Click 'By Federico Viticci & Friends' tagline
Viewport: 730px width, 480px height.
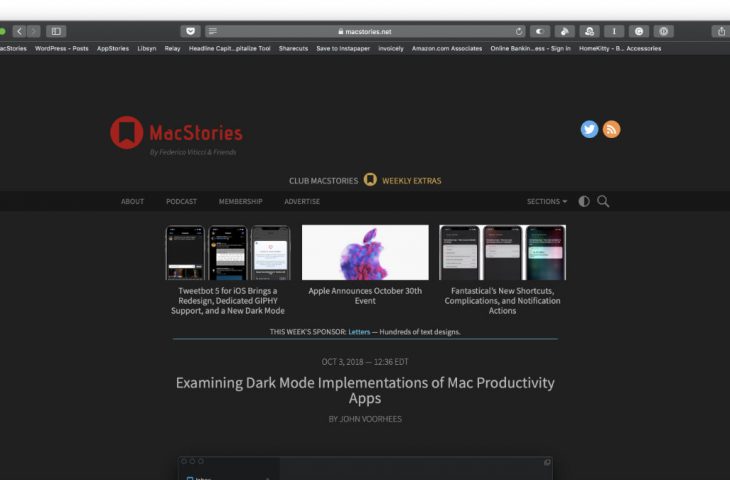click(193, 152)
